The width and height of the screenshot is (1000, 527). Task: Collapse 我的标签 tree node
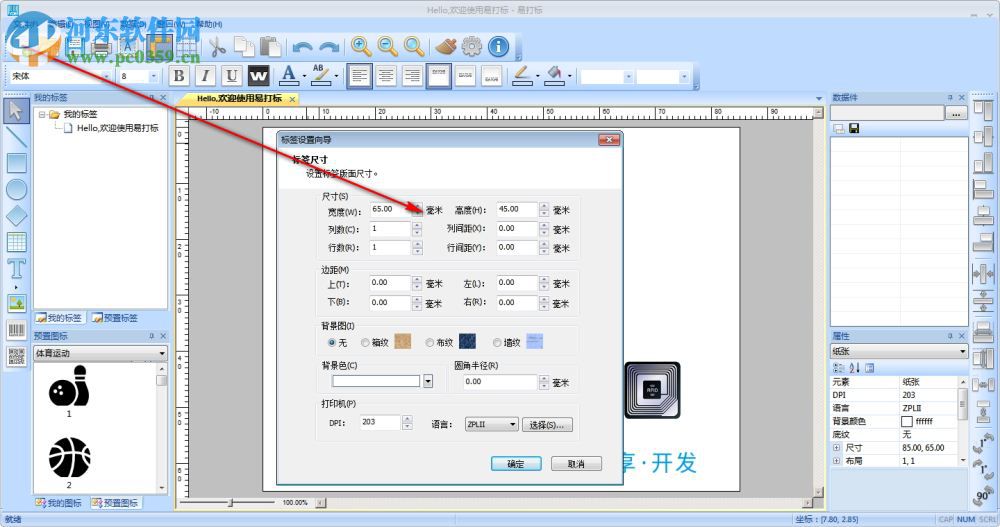coord(42,114)
